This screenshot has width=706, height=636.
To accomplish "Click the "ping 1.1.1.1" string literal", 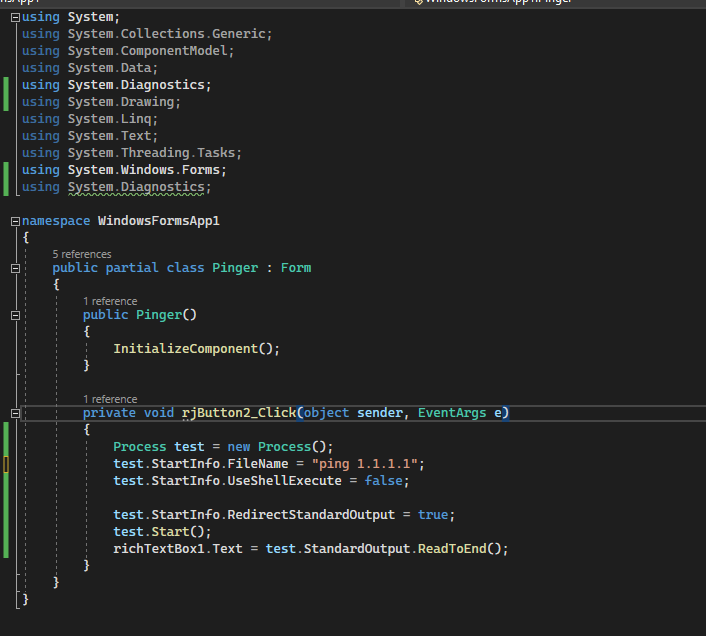I will pos(365,464).
